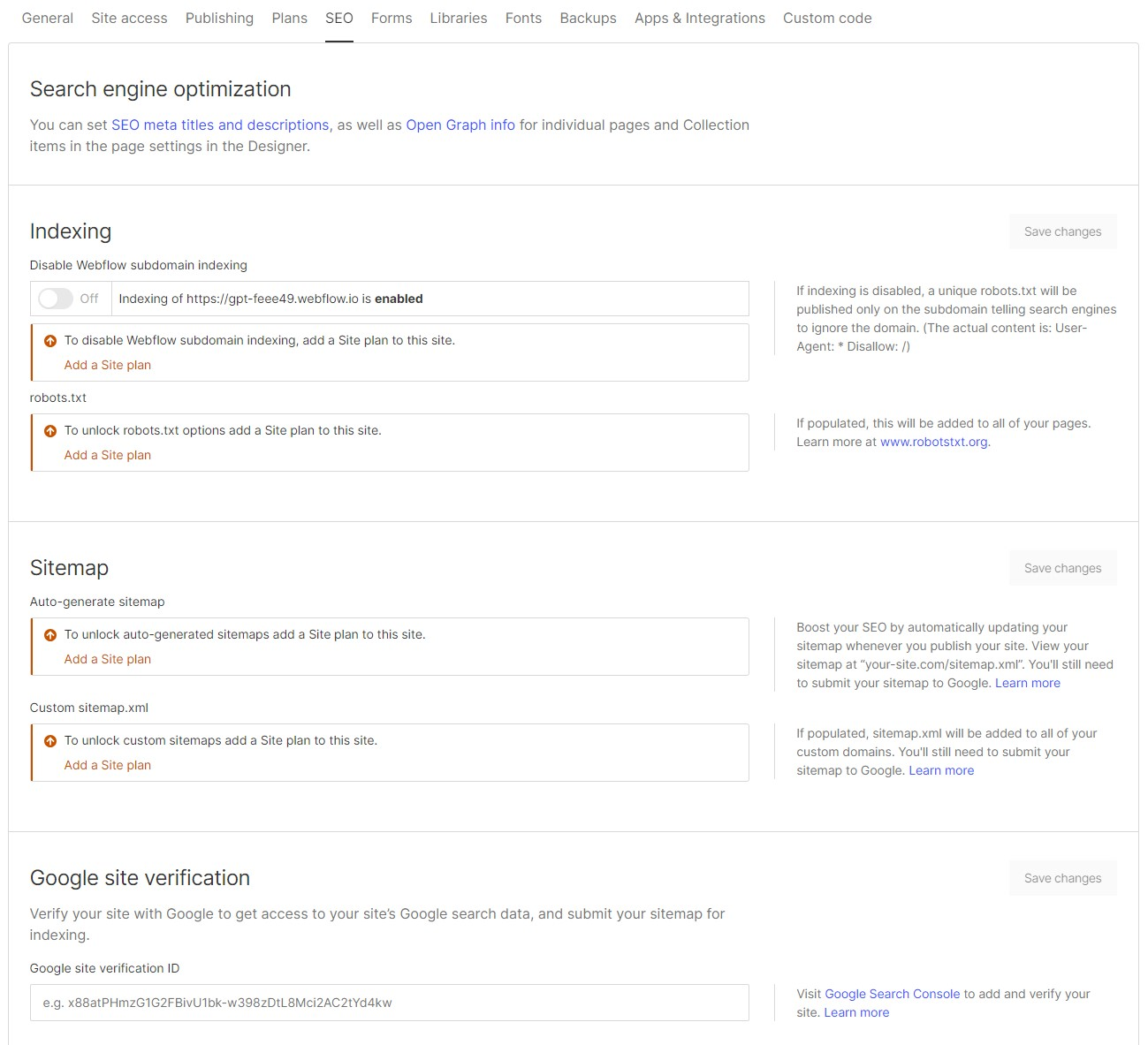Click the orange alert icon in subdomain indexing warning
The height and width of the screenshot is (1045, 1148).
tap(49, 339)
